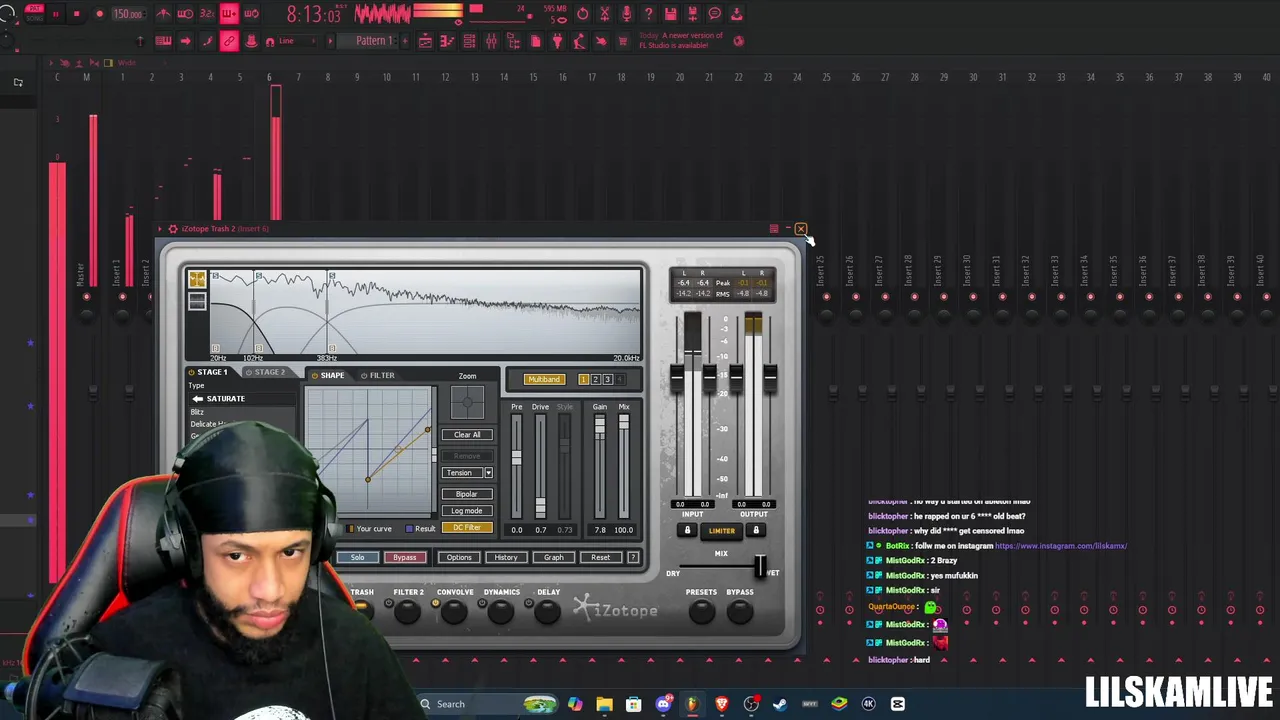Open the mixer icon in FL toolbar
Viewport: 1280px width, 720px height.
tap(492, 41)
